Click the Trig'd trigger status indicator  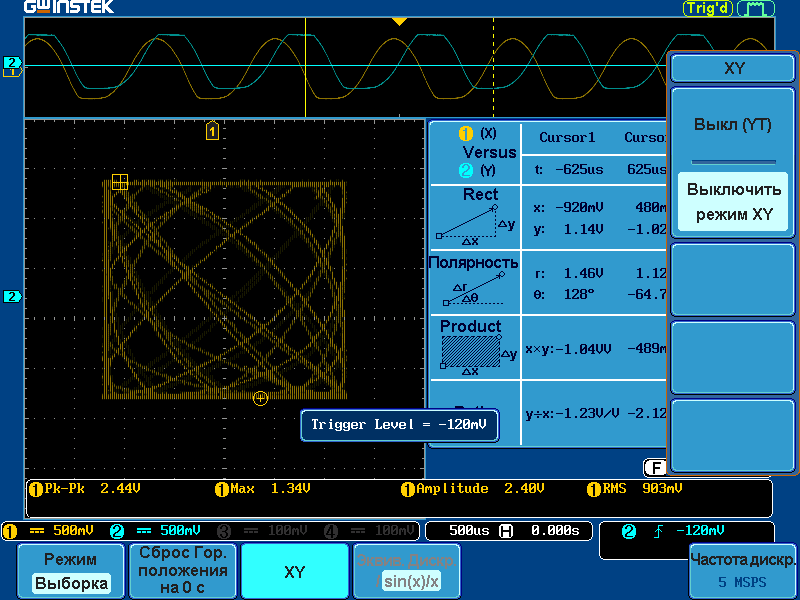click(707, 8)
